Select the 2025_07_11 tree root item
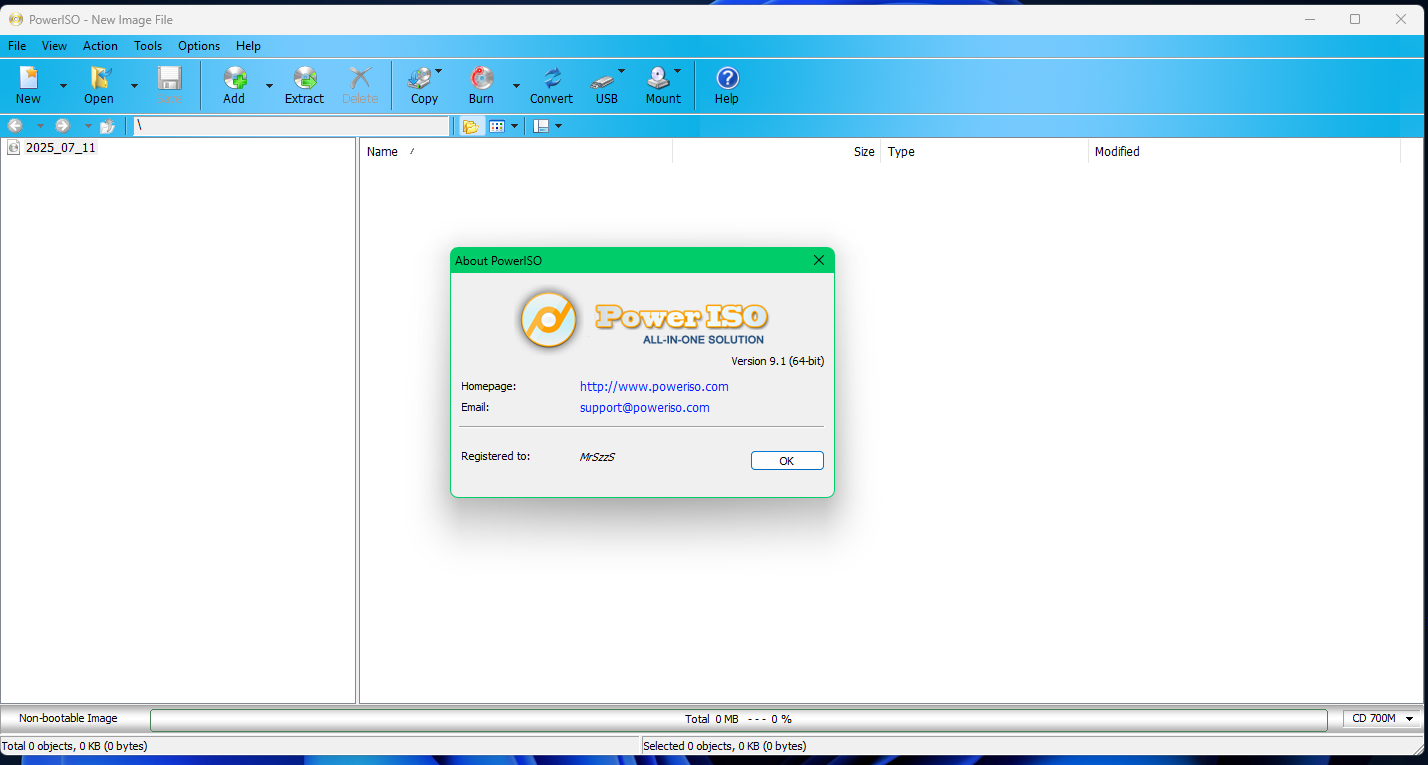 (x=61, y=148)
